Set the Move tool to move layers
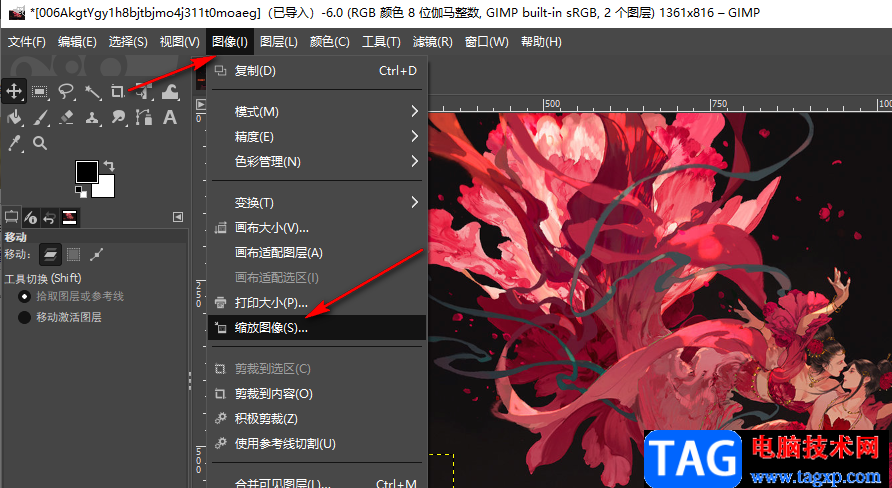 tap(50, 255)
